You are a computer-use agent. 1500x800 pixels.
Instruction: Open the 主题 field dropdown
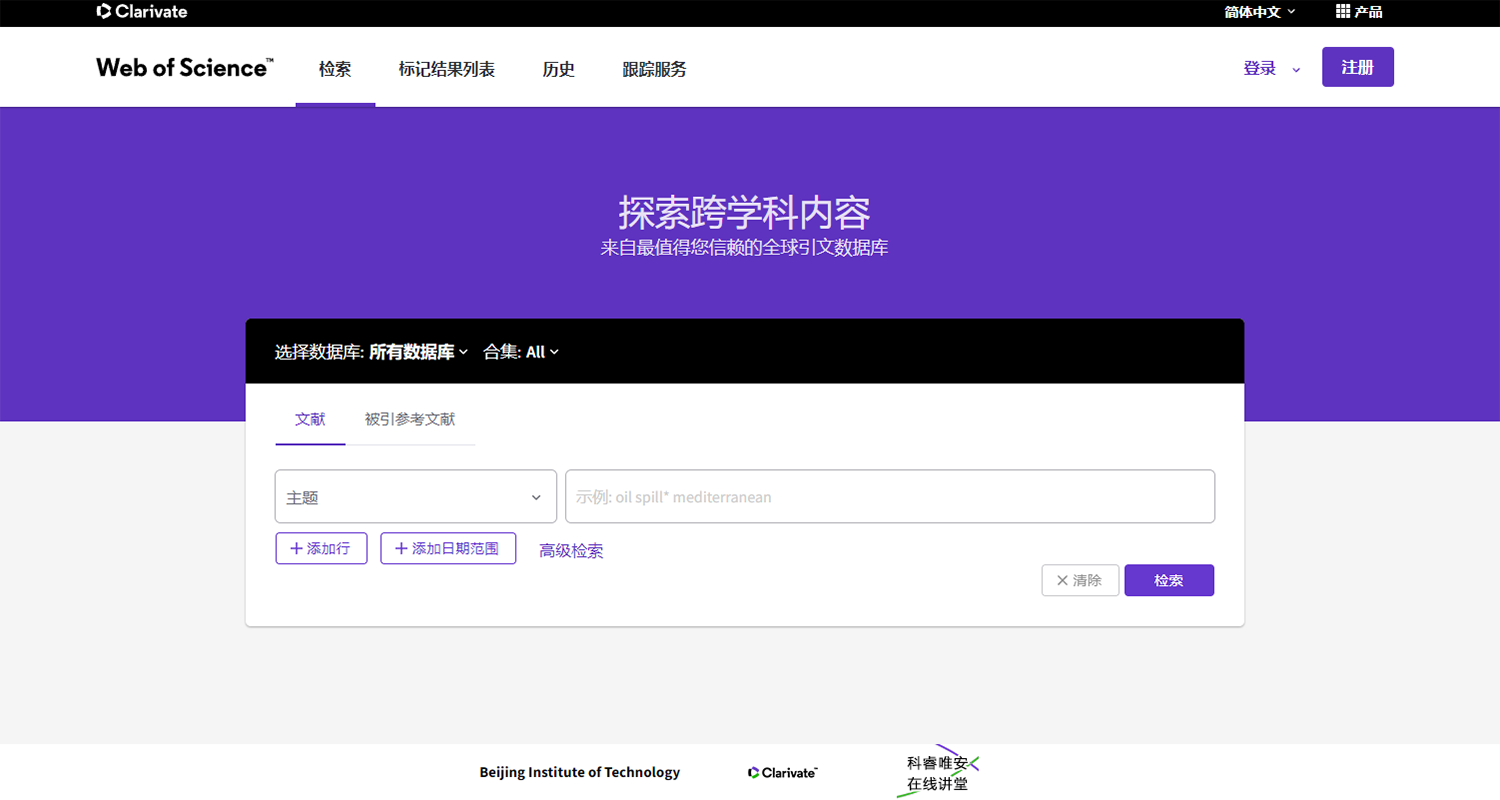[416, 497]
